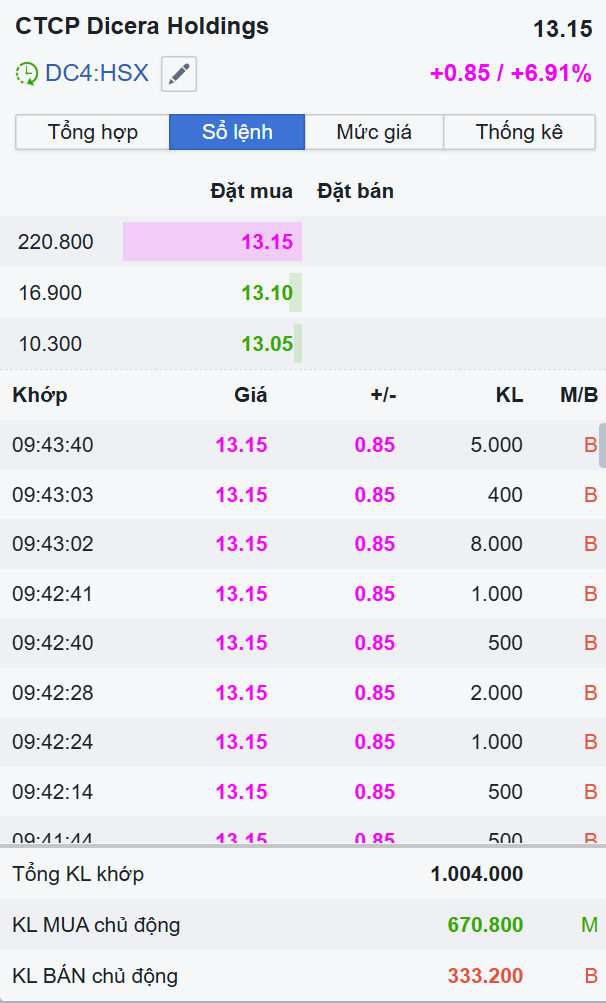This screenshot has width=606, height=1003.
Task: Click the green clock icon before DC4:HSX
Action: point(27,74)
